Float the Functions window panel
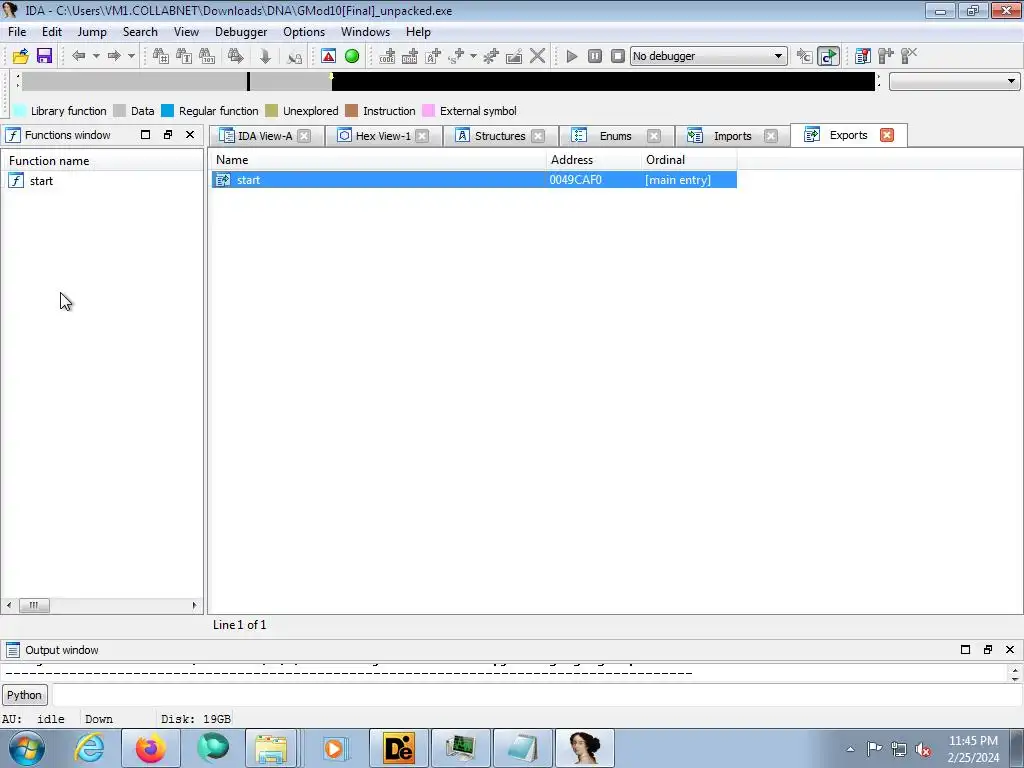This screenshot has width=1024, height=768. coord(168,135)
